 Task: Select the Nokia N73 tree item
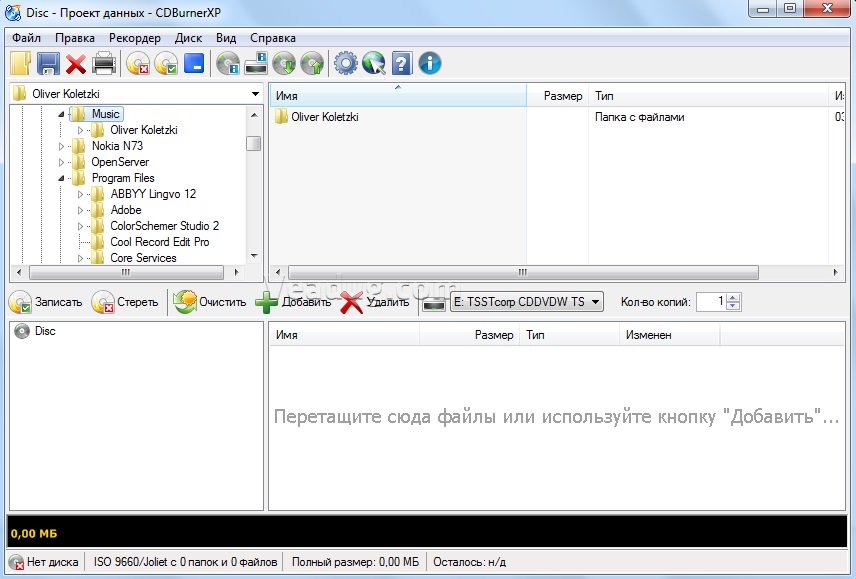tap(117, 146)
